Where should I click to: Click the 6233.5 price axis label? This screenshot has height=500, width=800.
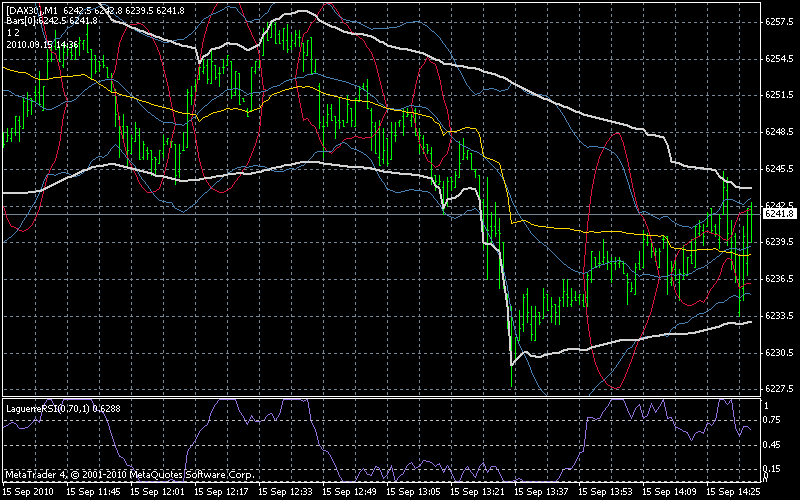click(779, 316)
